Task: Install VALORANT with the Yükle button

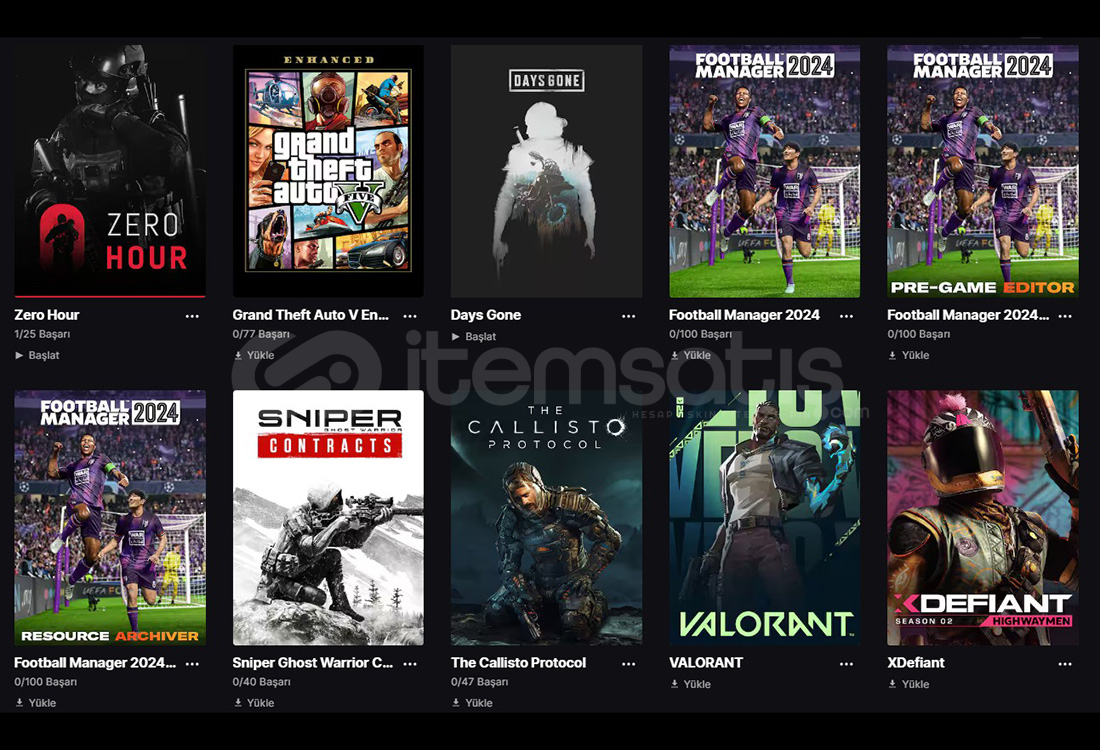Action: 690,683
